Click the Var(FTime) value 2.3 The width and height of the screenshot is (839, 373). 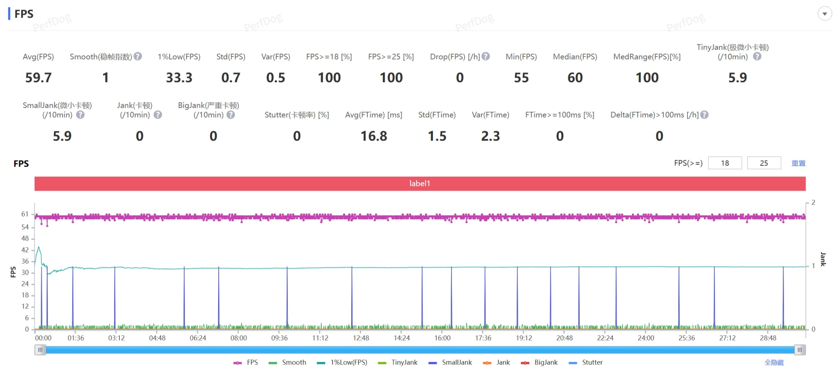[490, 136]
